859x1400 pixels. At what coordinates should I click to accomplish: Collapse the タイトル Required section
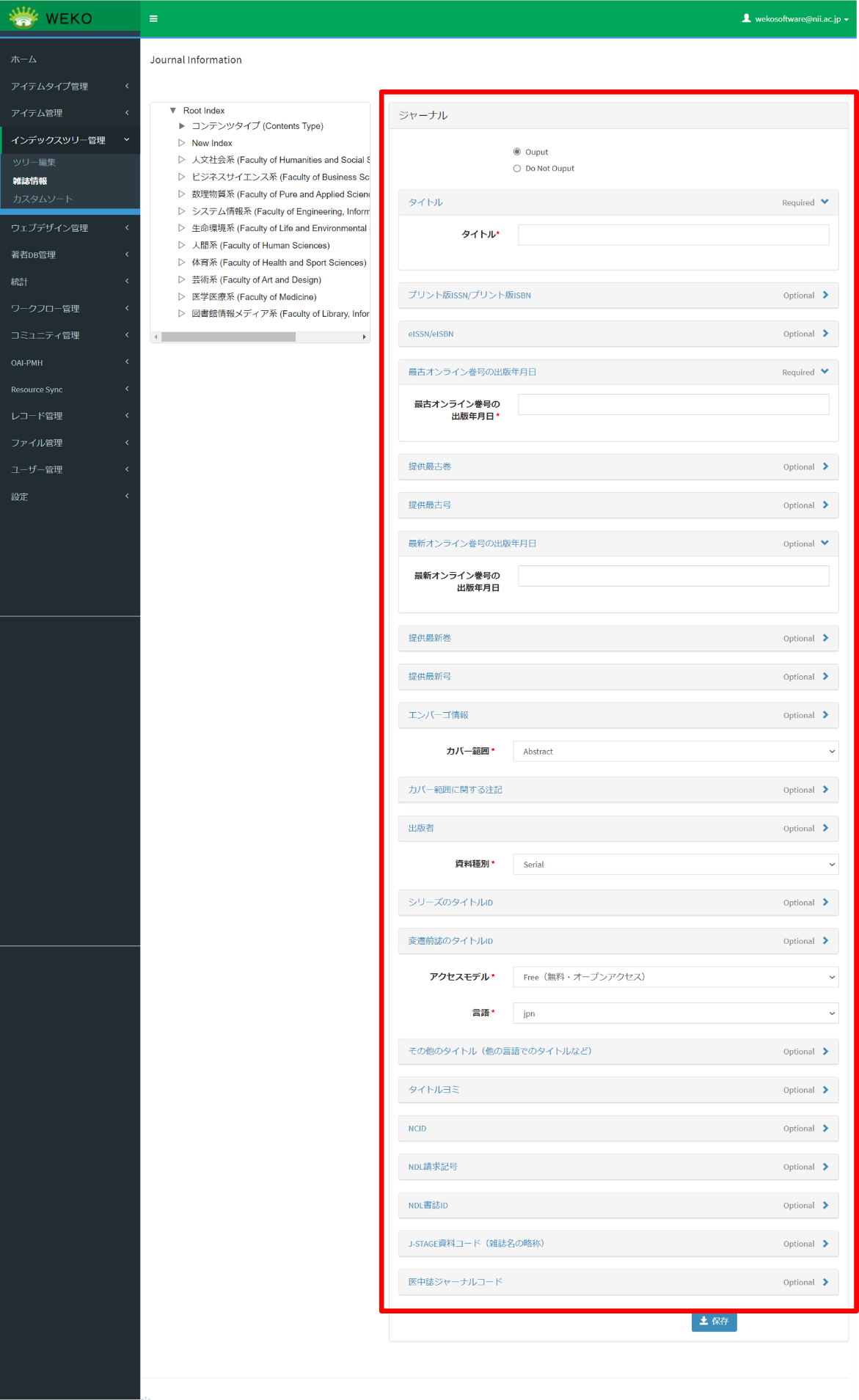[825, 202]
